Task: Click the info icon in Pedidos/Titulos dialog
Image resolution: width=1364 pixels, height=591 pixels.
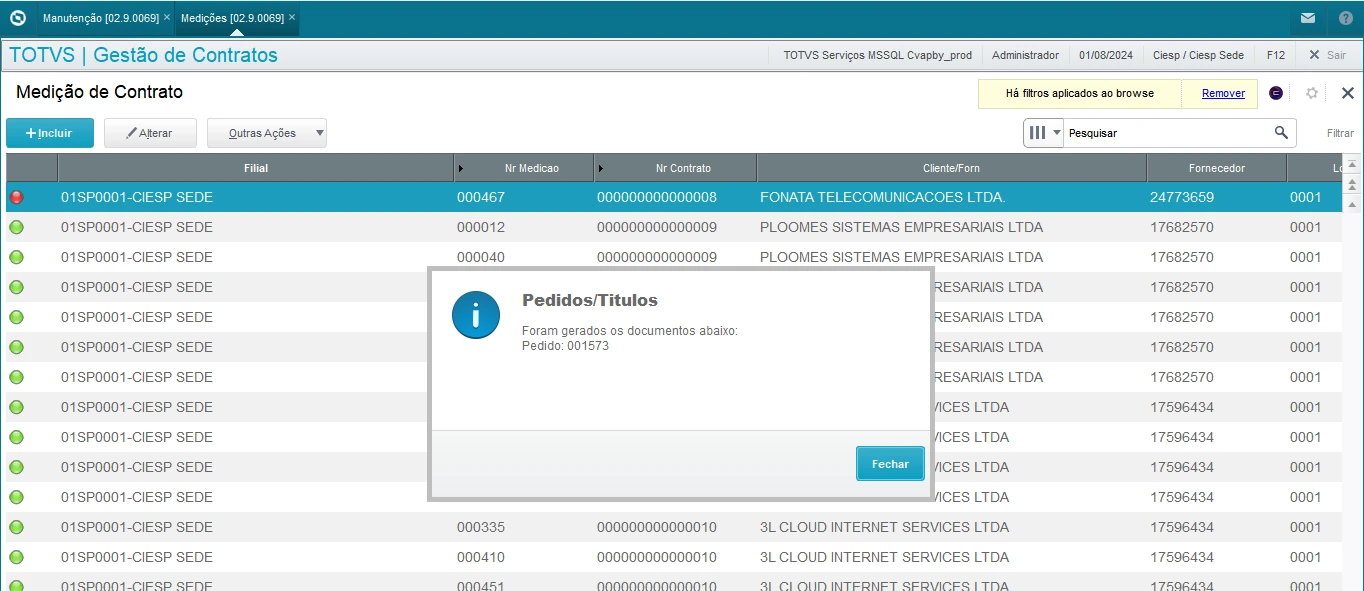Action: click(475, 316)
